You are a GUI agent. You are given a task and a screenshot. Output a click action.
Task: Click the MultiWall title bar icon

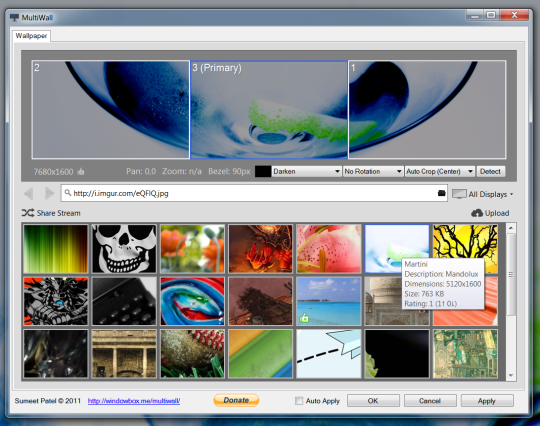coord(14,17)
